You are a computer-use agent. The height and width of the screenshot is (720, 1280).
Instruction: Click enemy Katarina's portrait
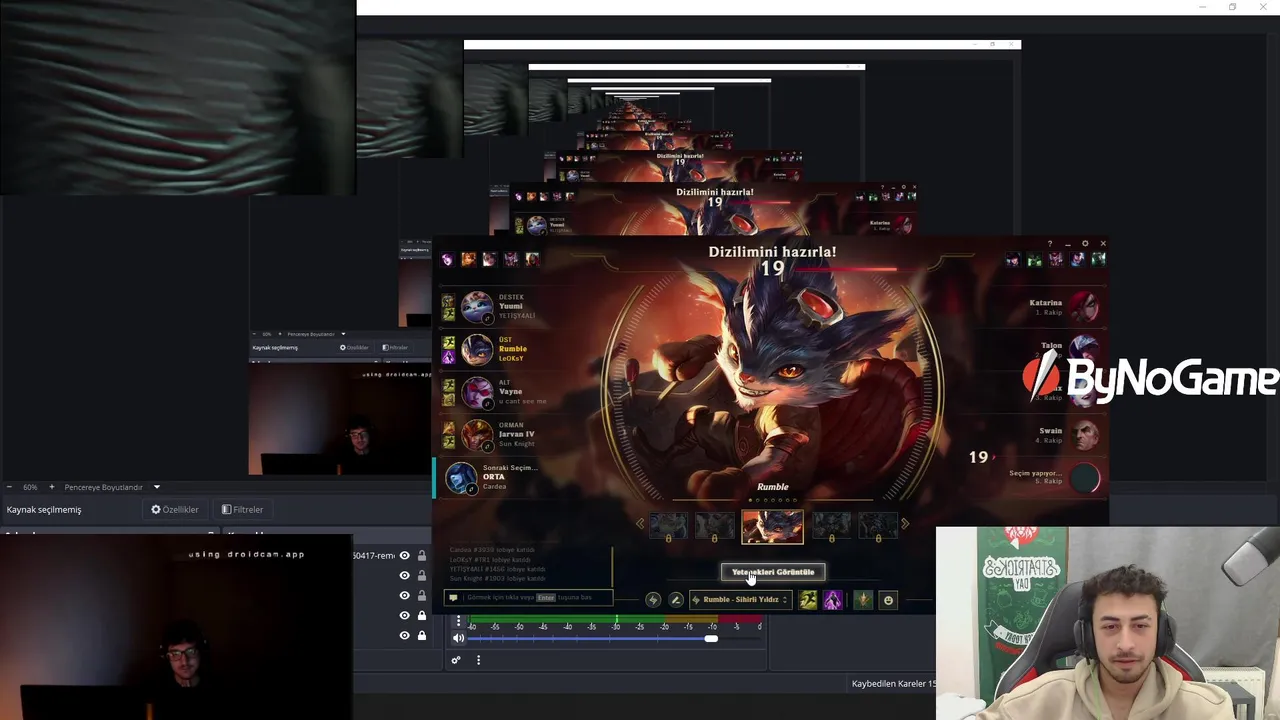point(1084,306)
